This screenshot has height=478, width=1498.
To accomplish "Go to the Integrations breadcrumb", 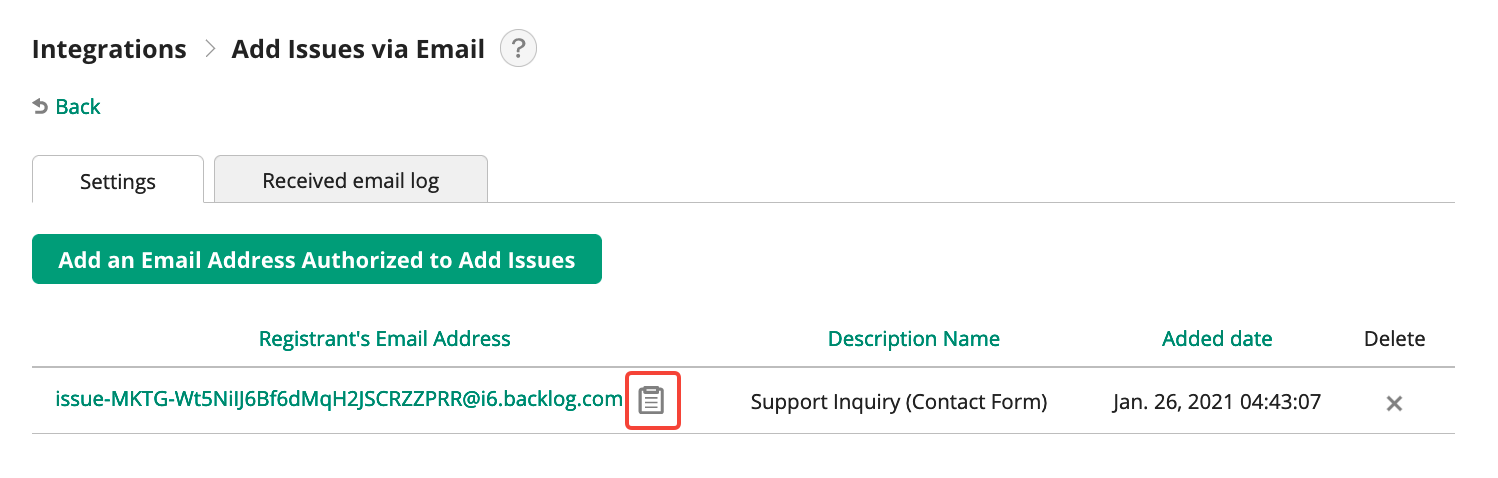I will tap(109, 49).
